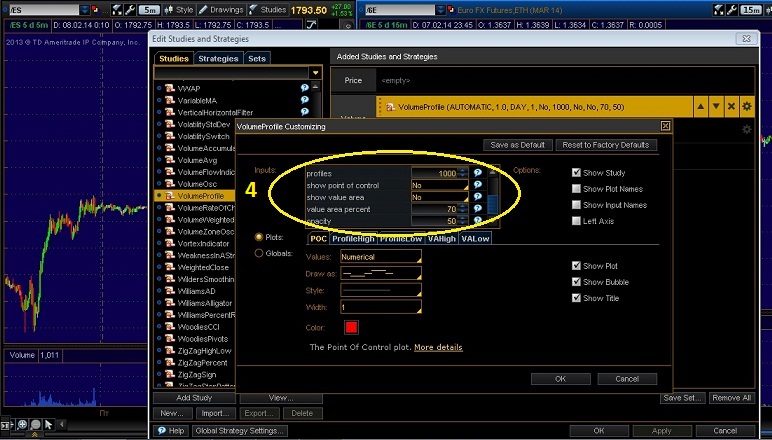This screenshot has width=772, height=440.
Task: Open VolumeProfile settings gear icon
Action: point(747,107)
